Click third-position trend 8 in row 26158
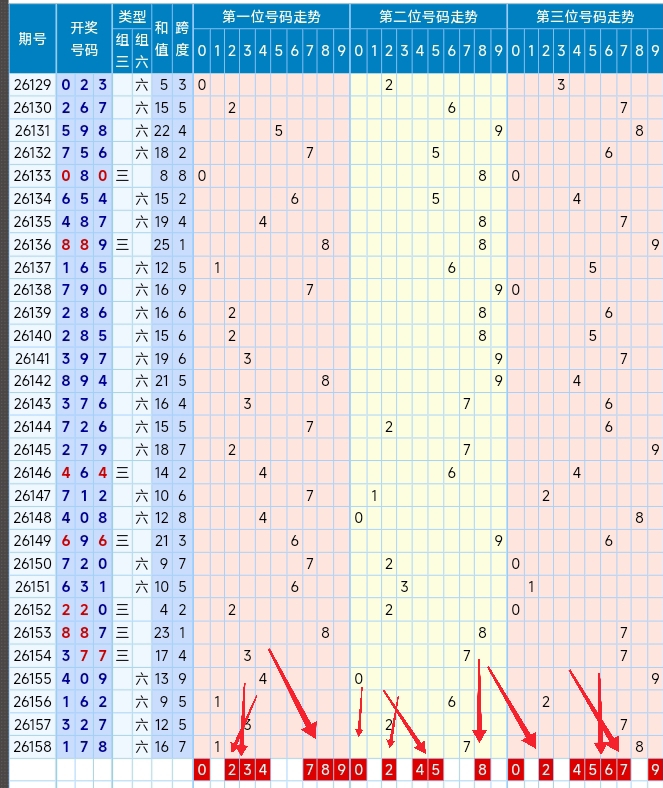This screenshot has width=663, height=788. pyautogui.click(x=639, y=747)
